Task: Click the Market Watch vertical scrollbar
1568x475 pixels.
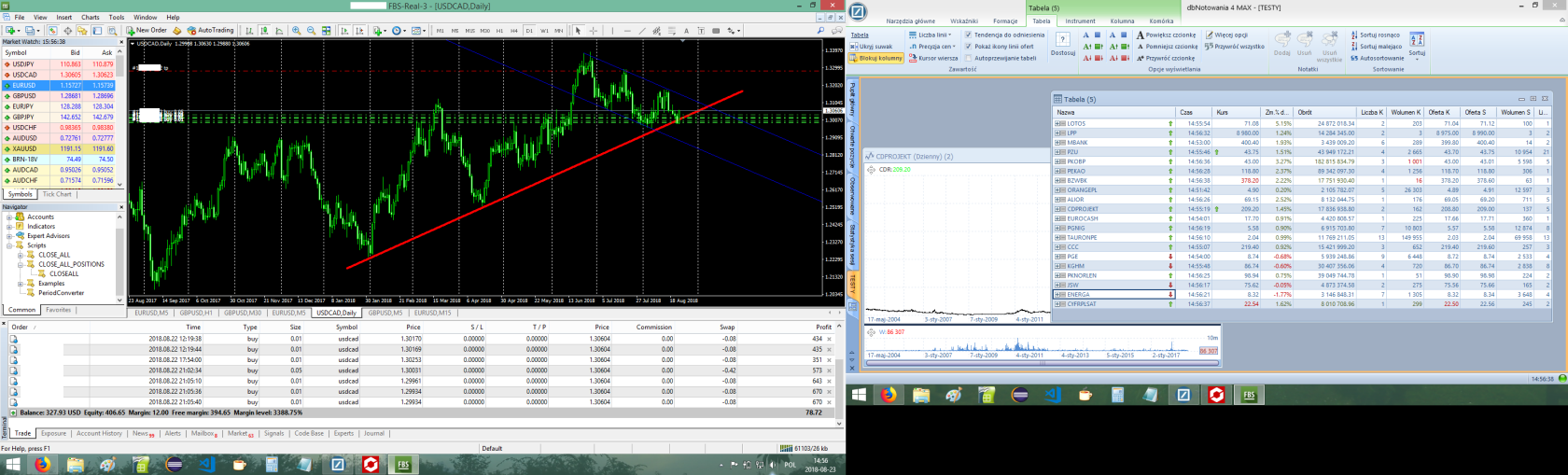Action: coord(119,117)
